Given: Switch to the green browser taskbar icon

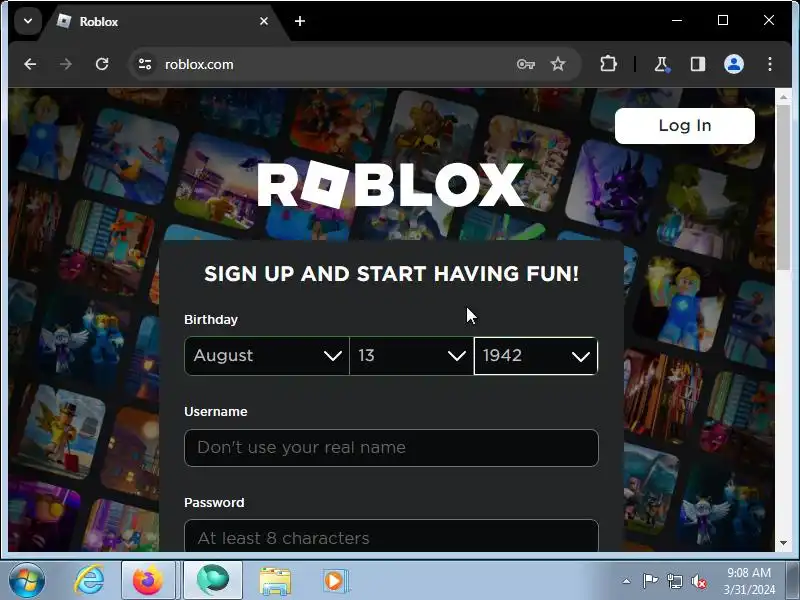Looking at the screenshot, I should 212,581.
